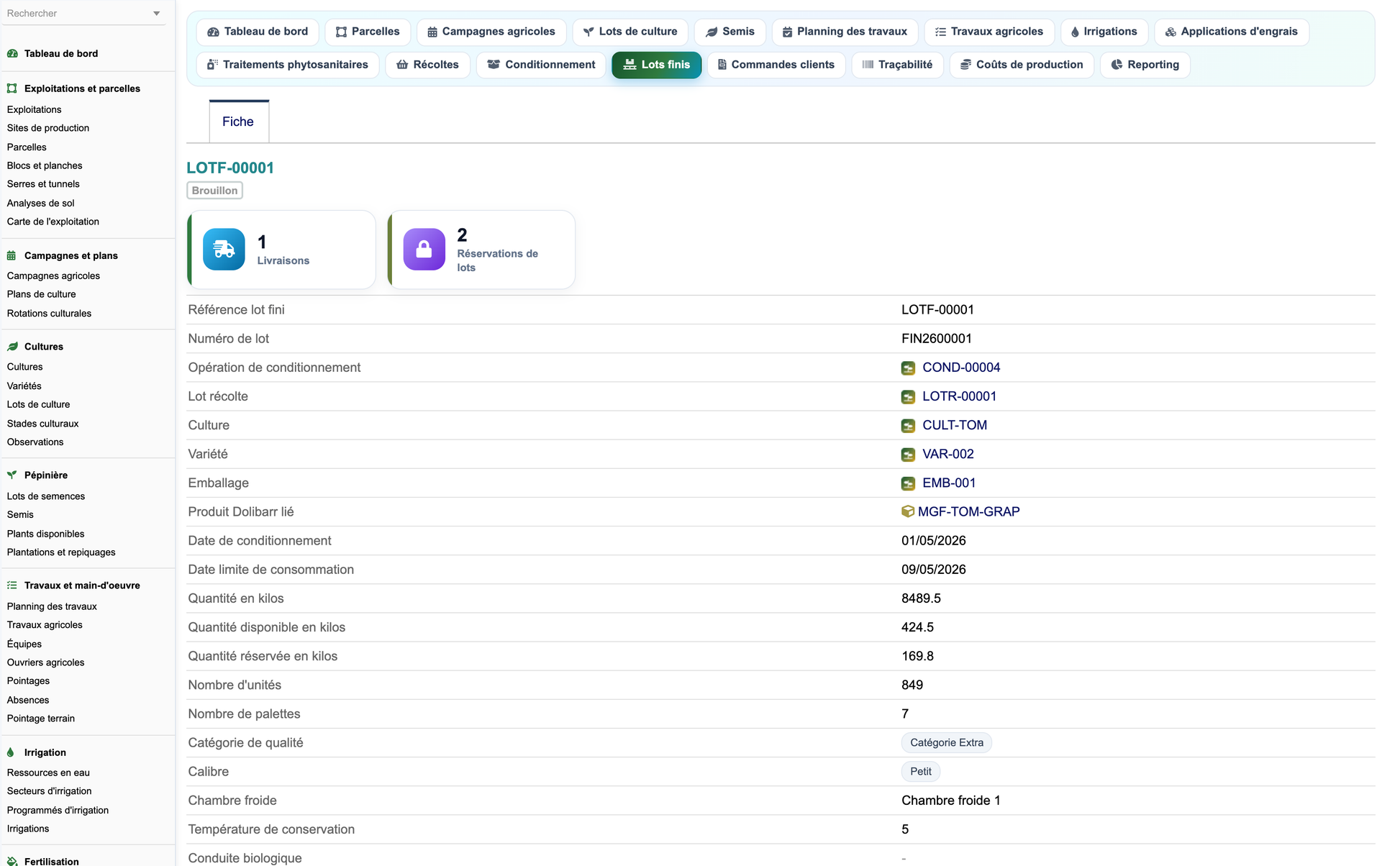
Task: Click the Cultures leaf section icon
Action: coord(12,347)
